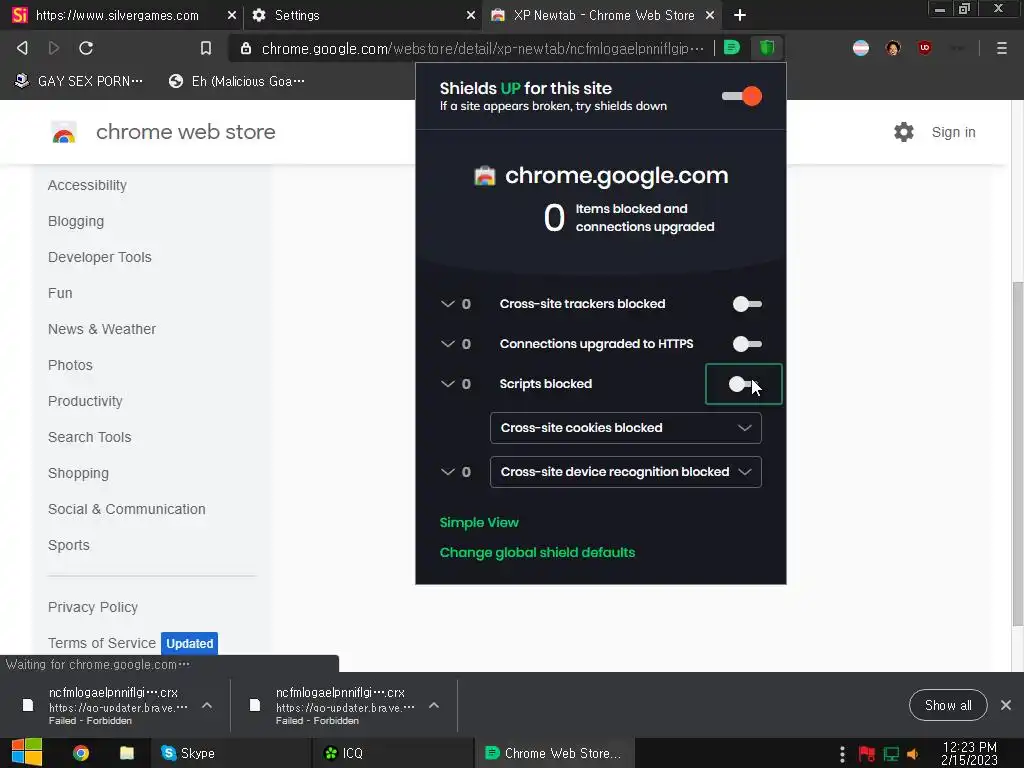Expand the device recognition blocked list chevron

447,472
